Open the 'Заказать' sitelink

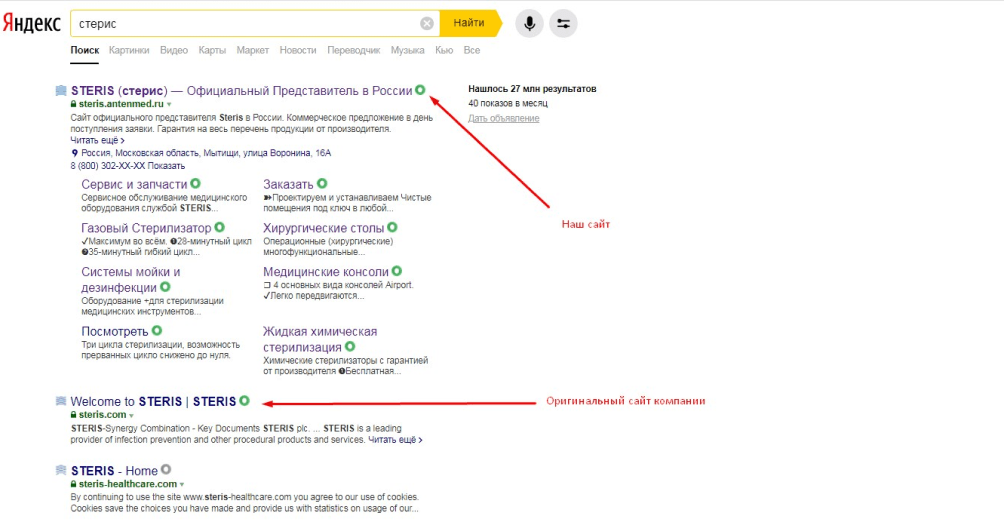click(x=288, y=184)
